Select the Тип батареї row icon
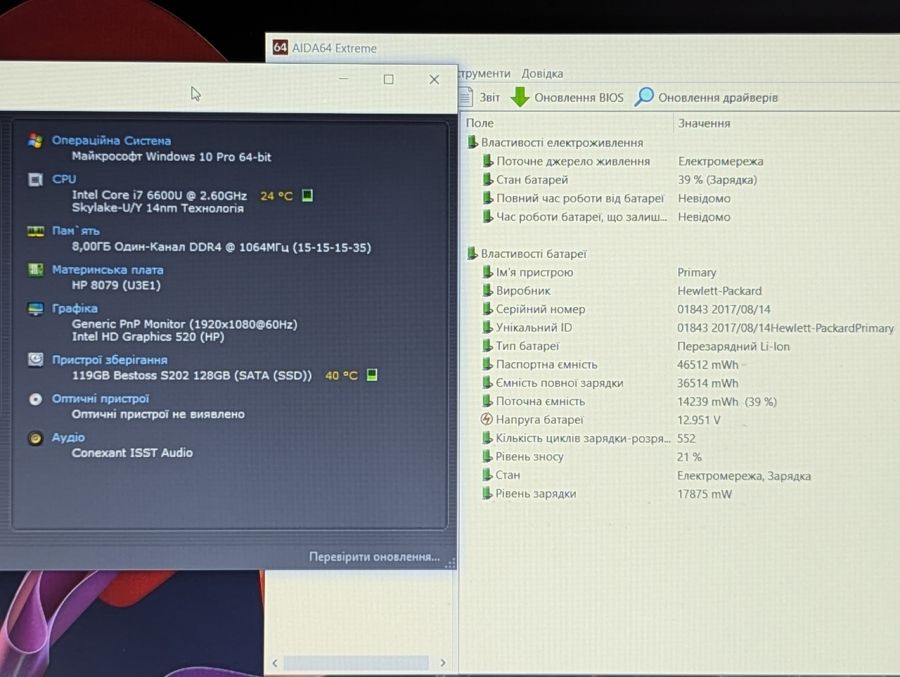 click(x=487, y=346)
